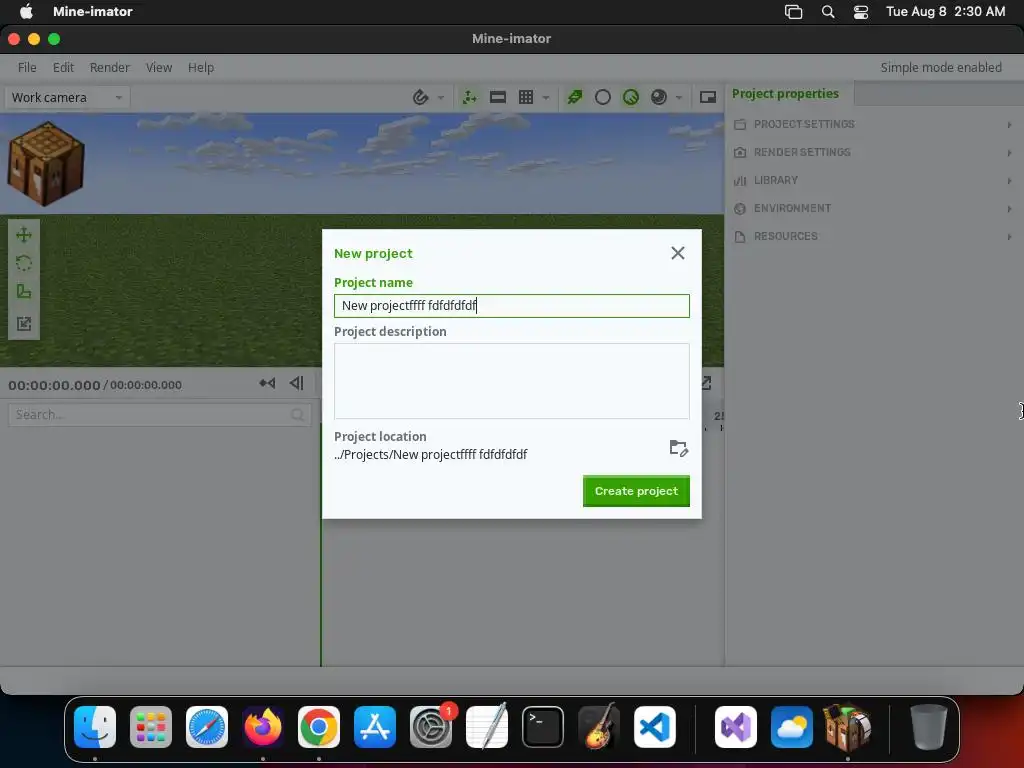The height and width of the screenshot is (768, 1024).
Task: Toggle the secondary view window icon
Action: coord(708,97)
